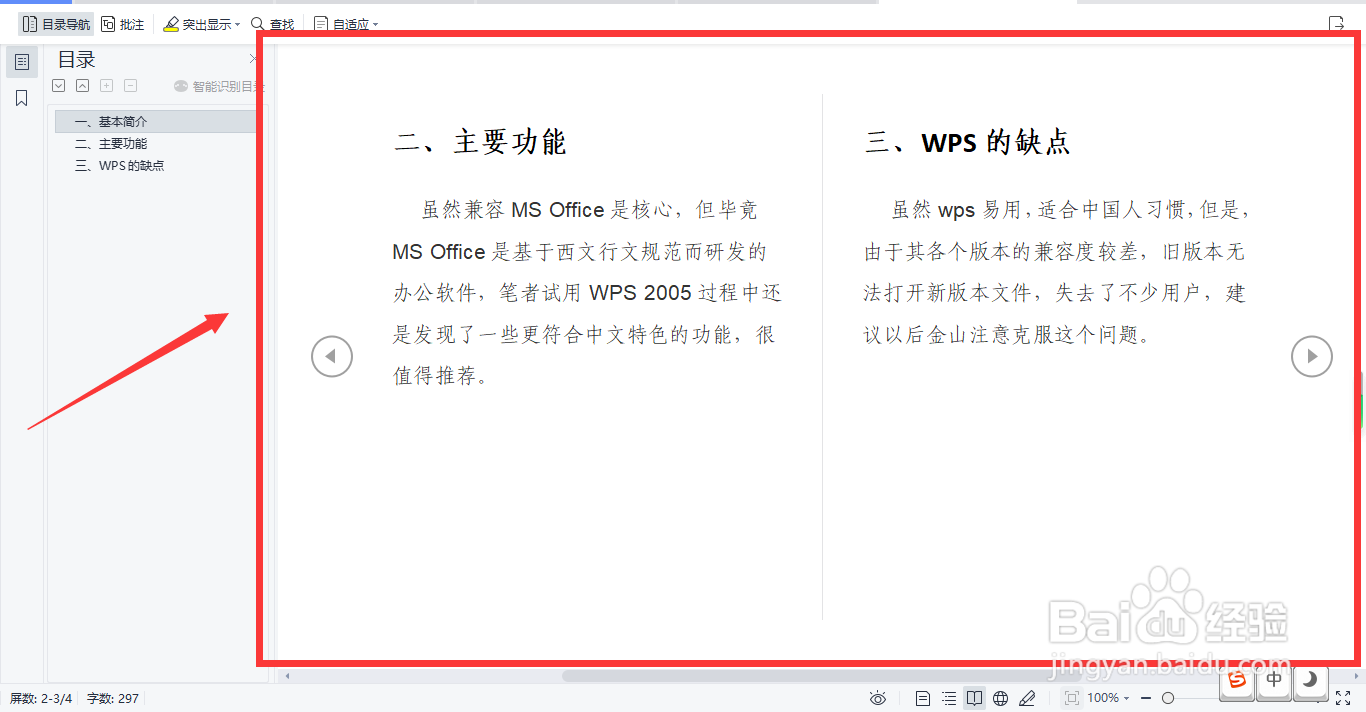Click the fit-page zoom icon
The width and height of the screenshot is (1366, 712).
click(x=1071, y=698)
